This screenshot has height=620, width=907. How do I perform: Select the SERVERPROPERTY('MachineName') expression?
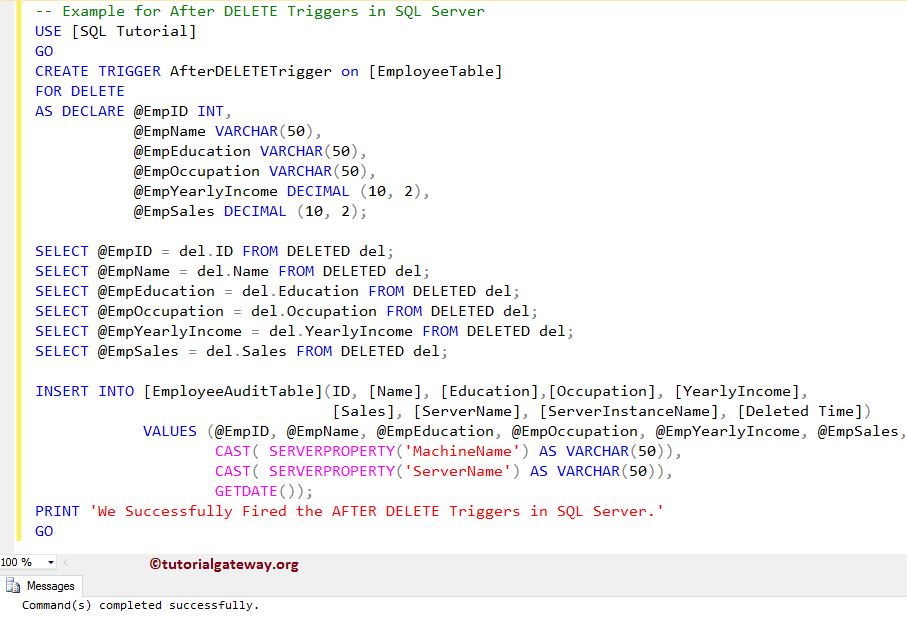pos(390,451)
